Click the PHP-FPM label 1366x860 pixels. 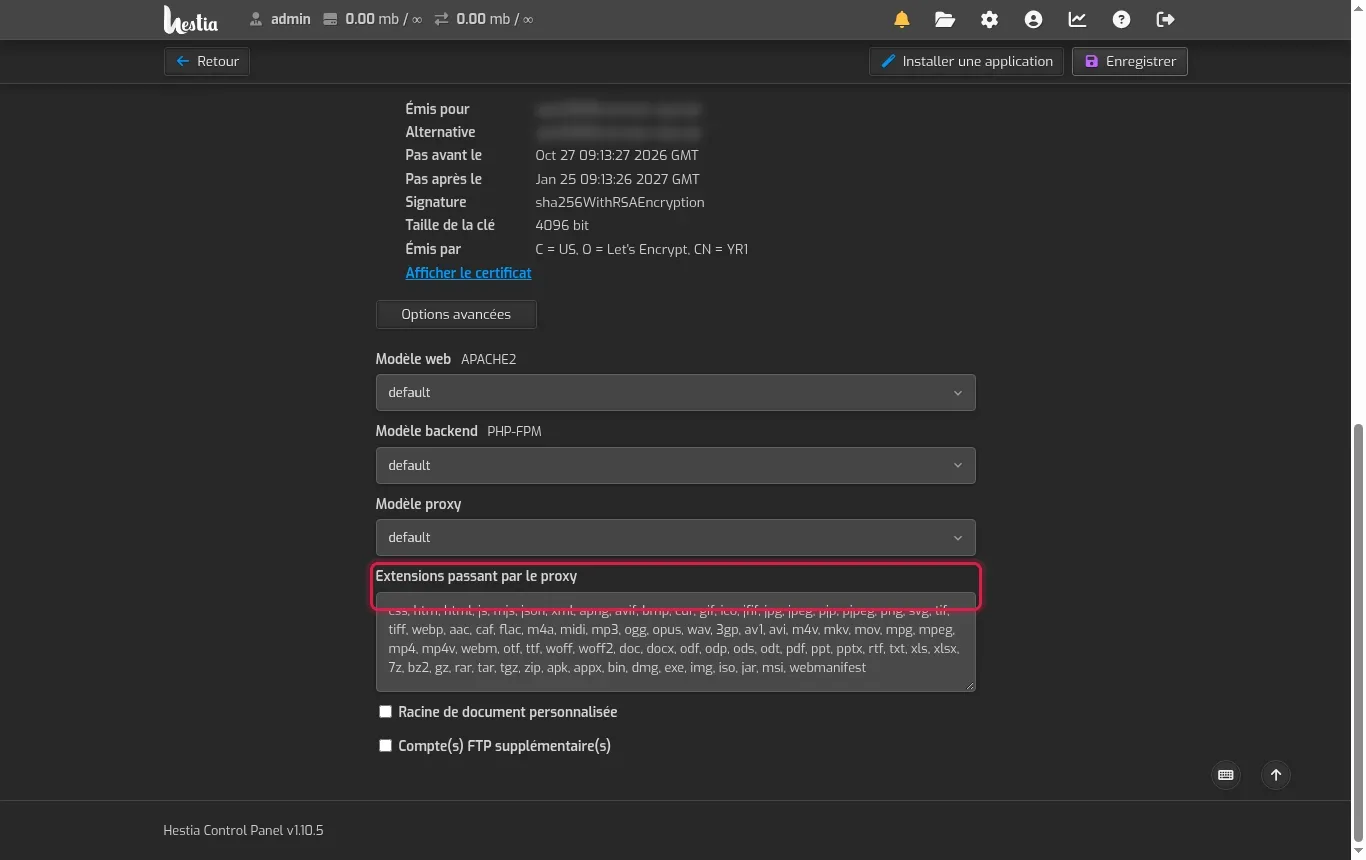[514, 431]
